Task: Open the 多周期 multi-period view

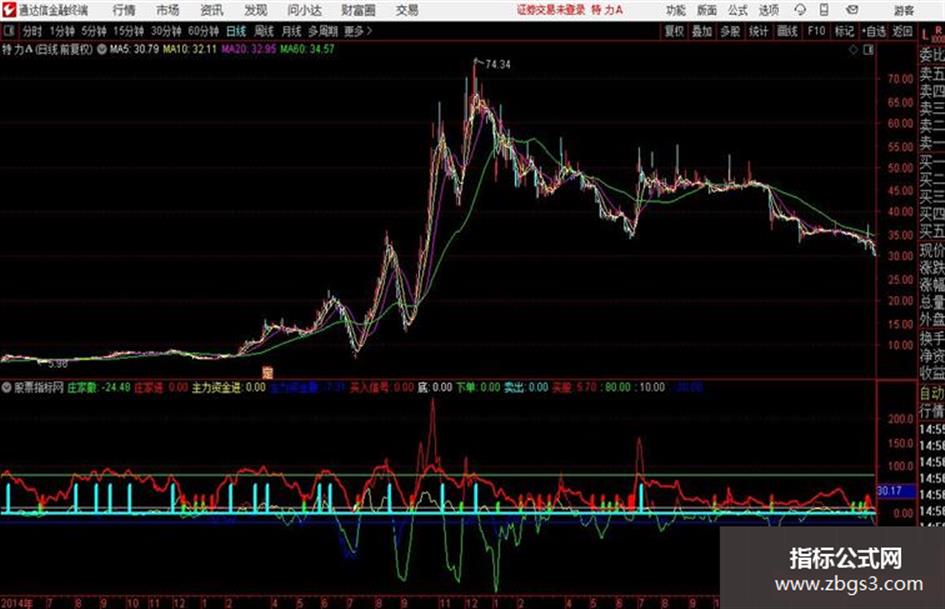Action: click(322, 31)
